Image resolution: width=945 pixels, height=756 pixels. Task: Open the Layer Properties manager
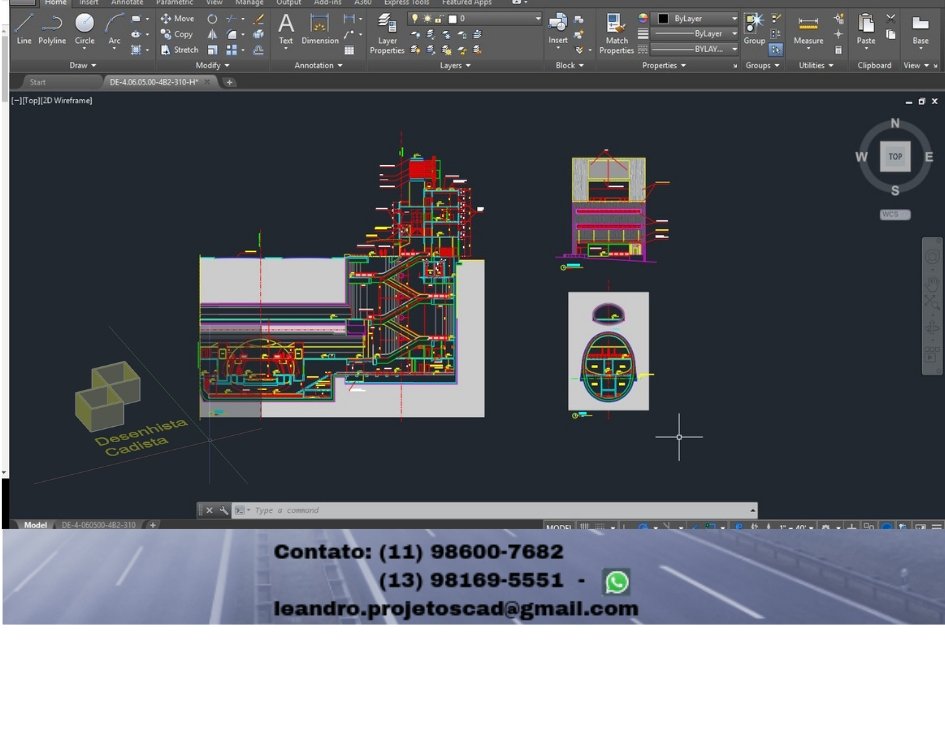tap(387, 34)
